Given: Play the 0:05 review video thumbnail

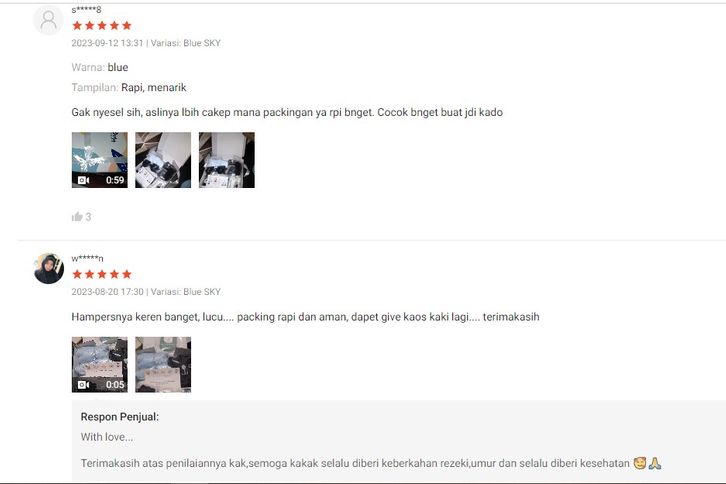Looking at the screenshot, I should 100,365.
